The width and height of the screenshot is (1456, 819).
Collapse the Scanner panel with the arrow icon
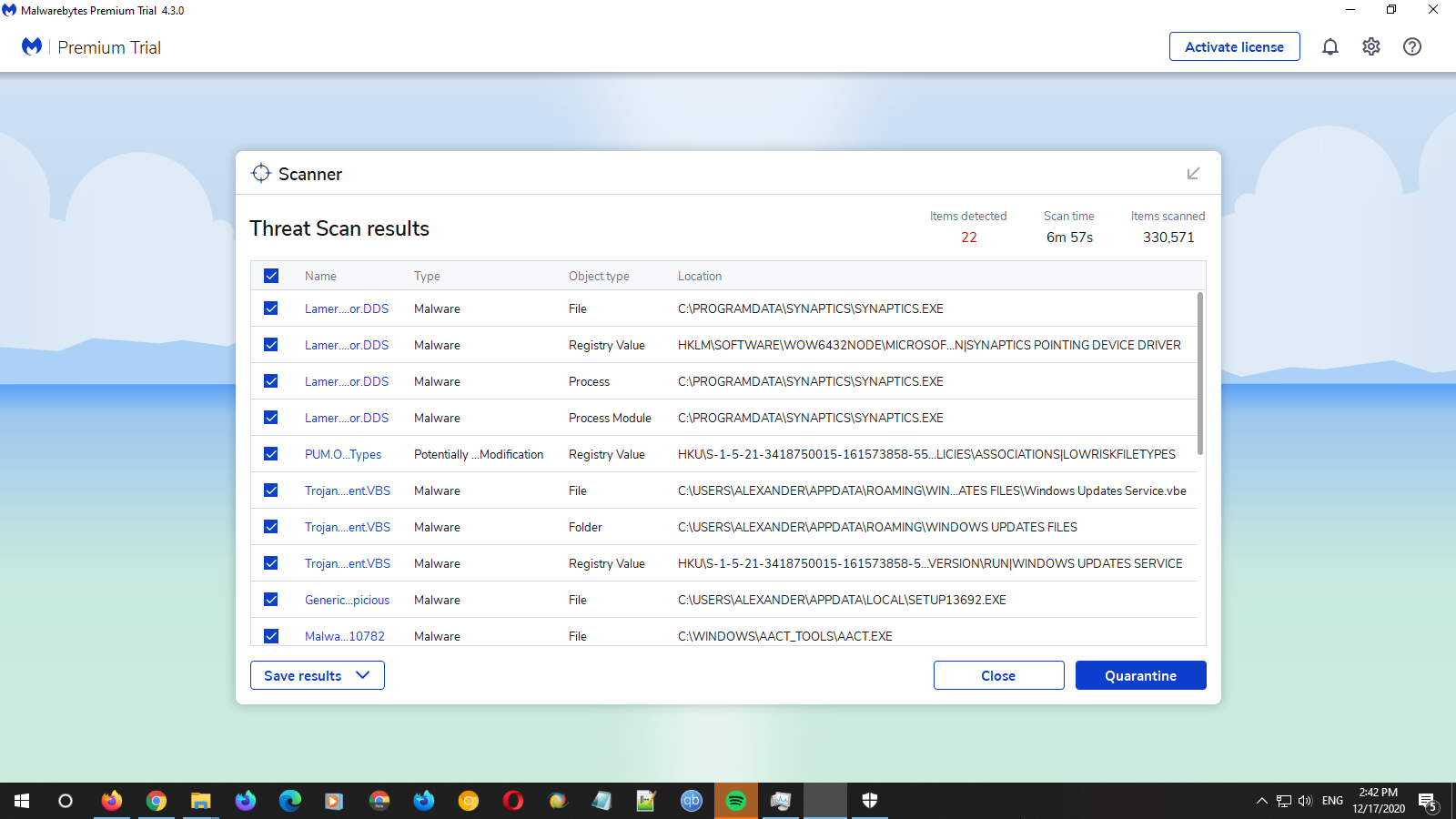pyautogui.click(x=1193, y=173)
